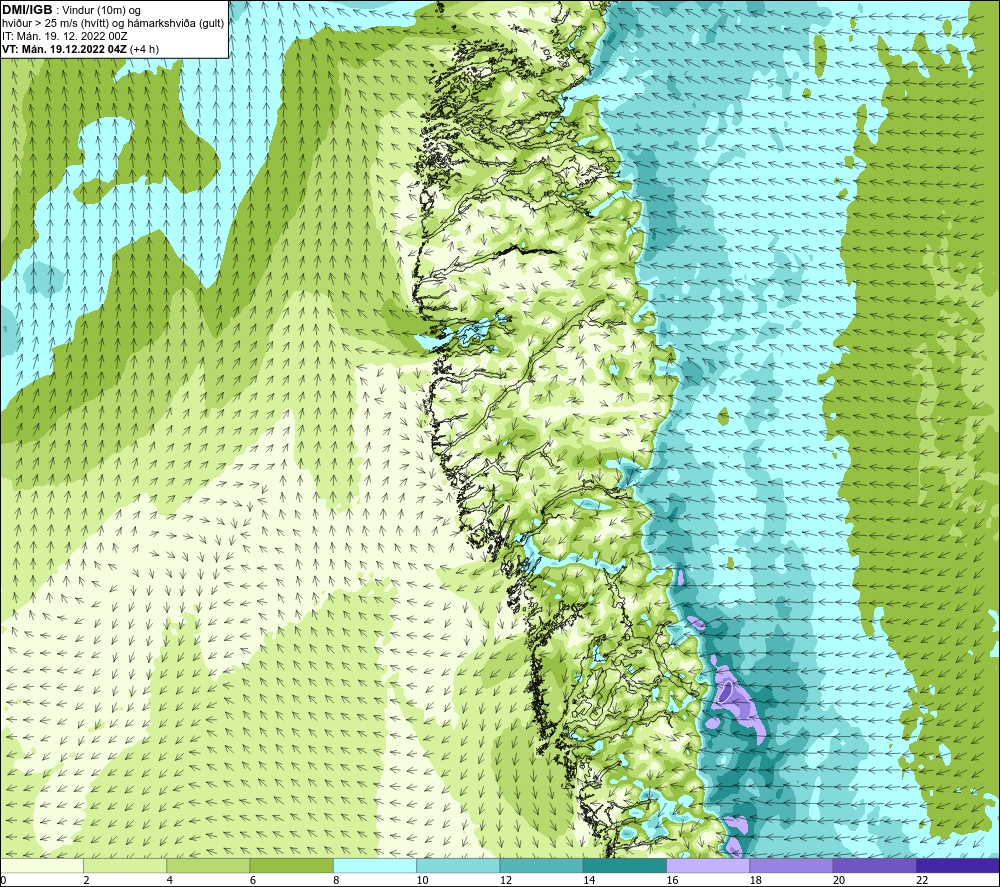
Task: Click the scale label "2"
Action: click(86, 880)
